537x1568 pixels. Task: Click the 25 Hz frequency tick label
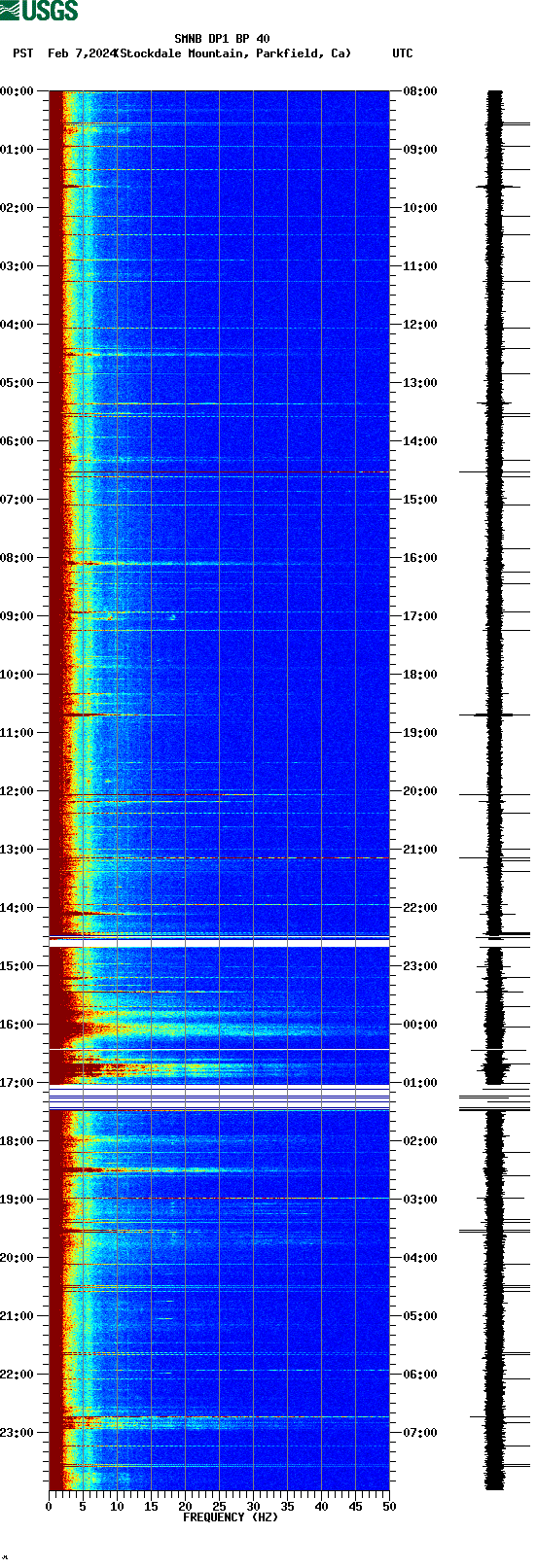point(219,1507)
